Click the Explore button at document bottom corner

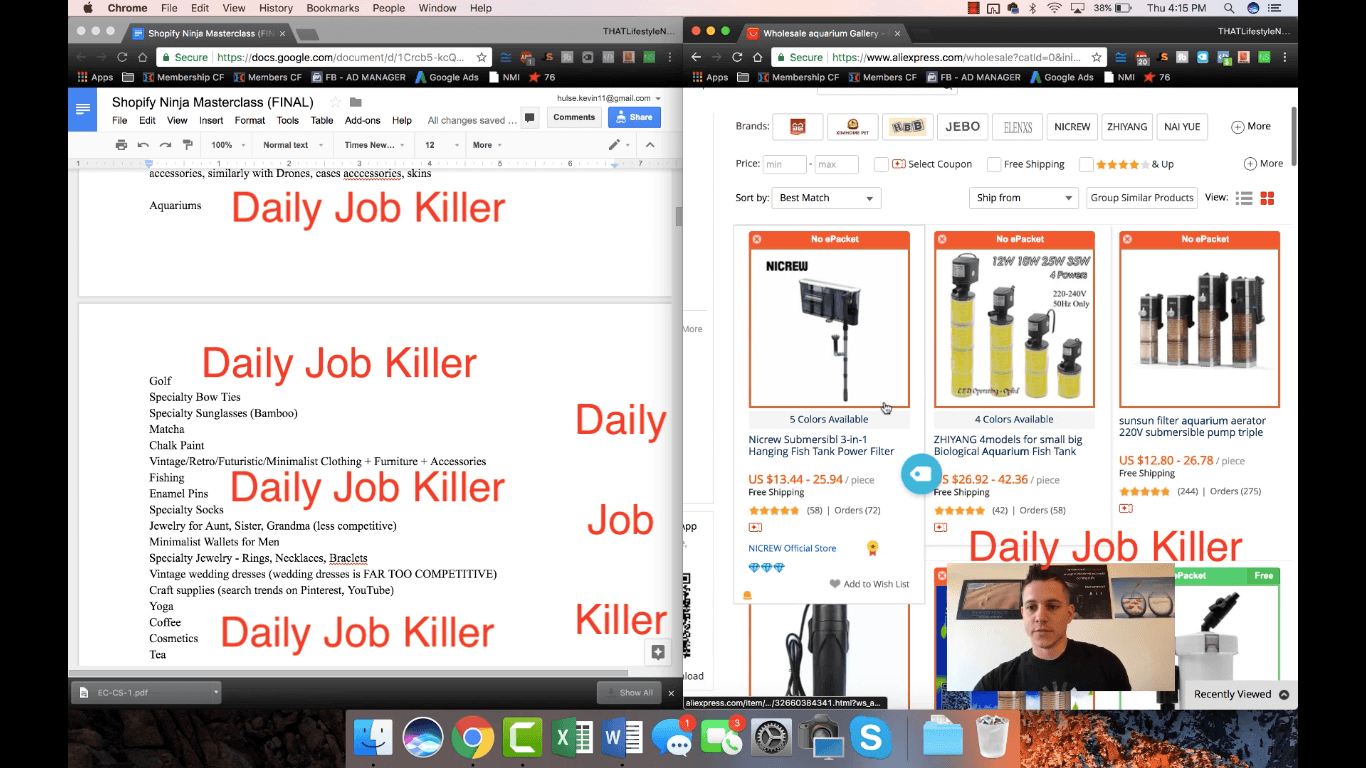click(x=657, y=652)
